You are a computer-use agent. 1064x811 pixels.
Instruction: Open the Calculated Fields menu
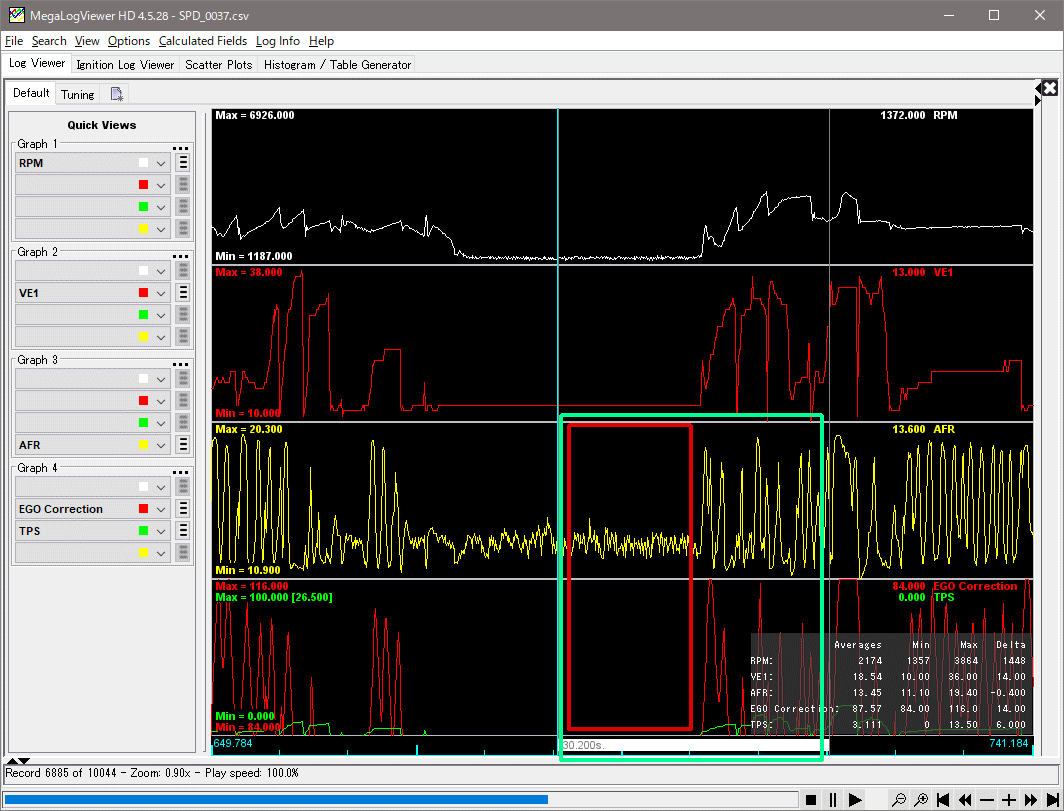click(x=203, y=41)
